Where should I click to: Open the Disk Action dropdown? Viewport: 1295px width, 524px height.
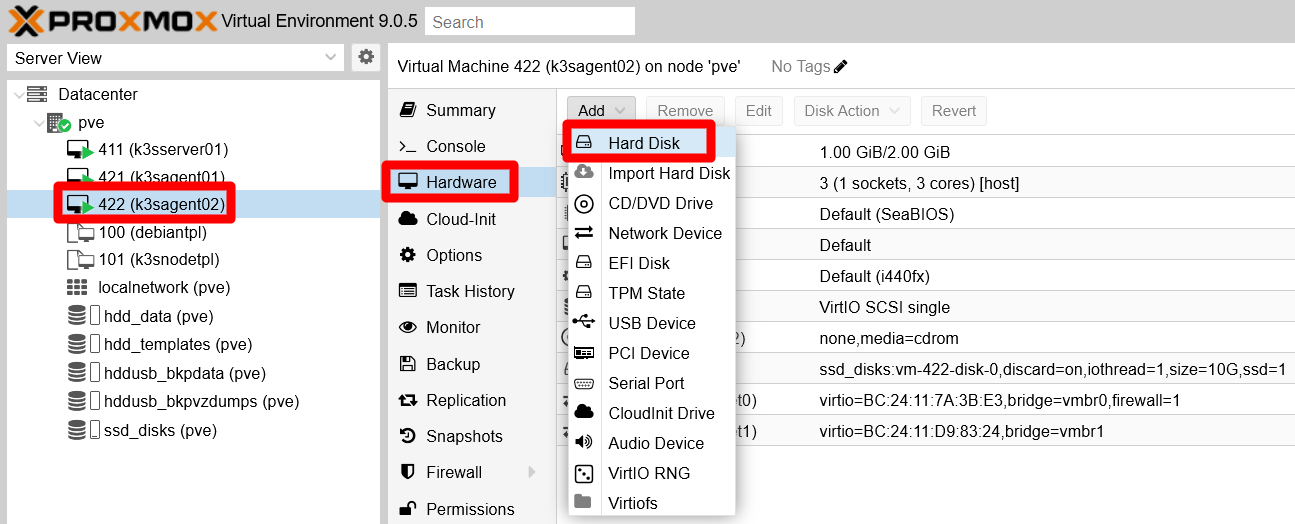click(852, 111)
